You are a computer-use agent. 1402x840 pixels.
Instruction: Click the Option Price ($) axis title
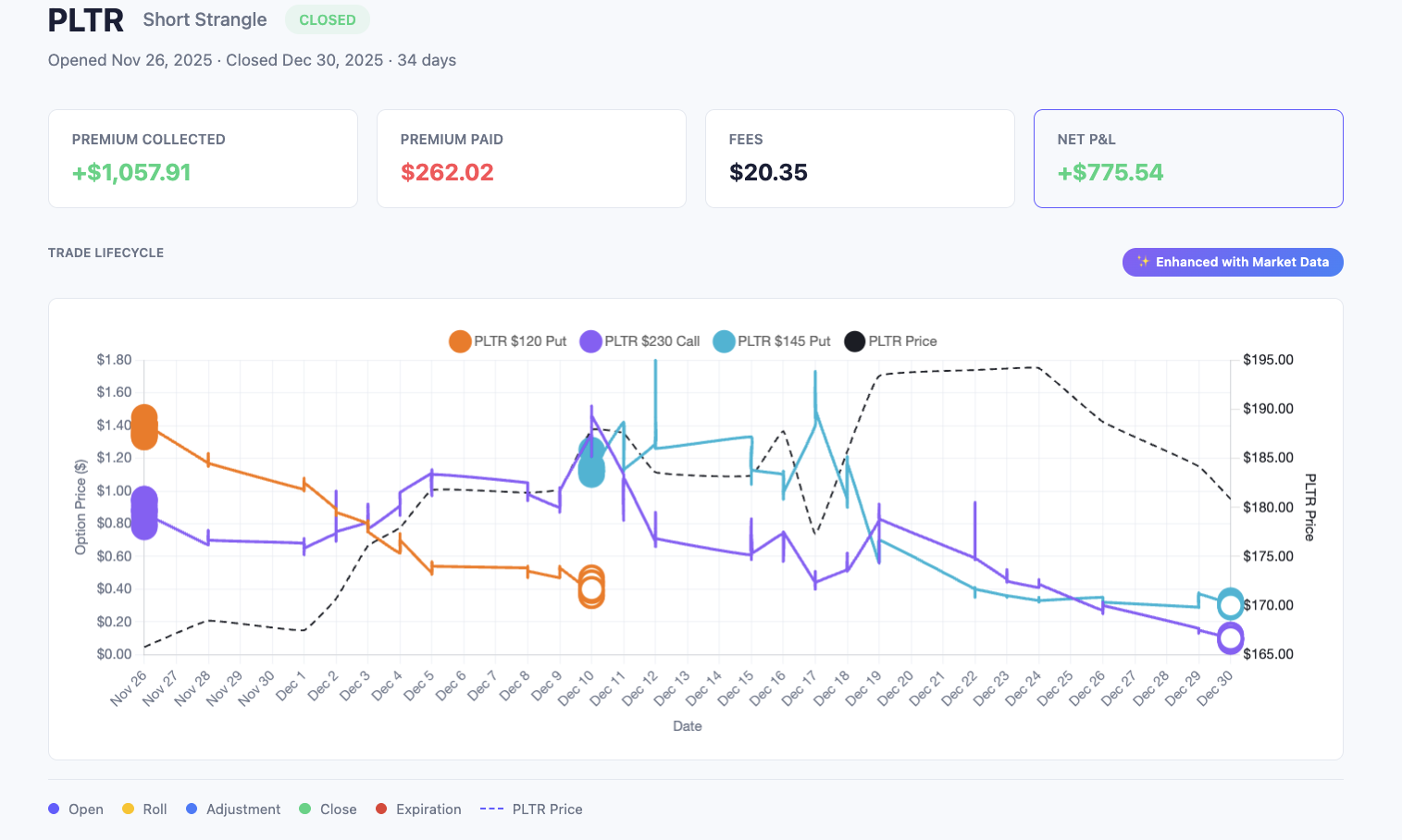[x=81, y=507]
